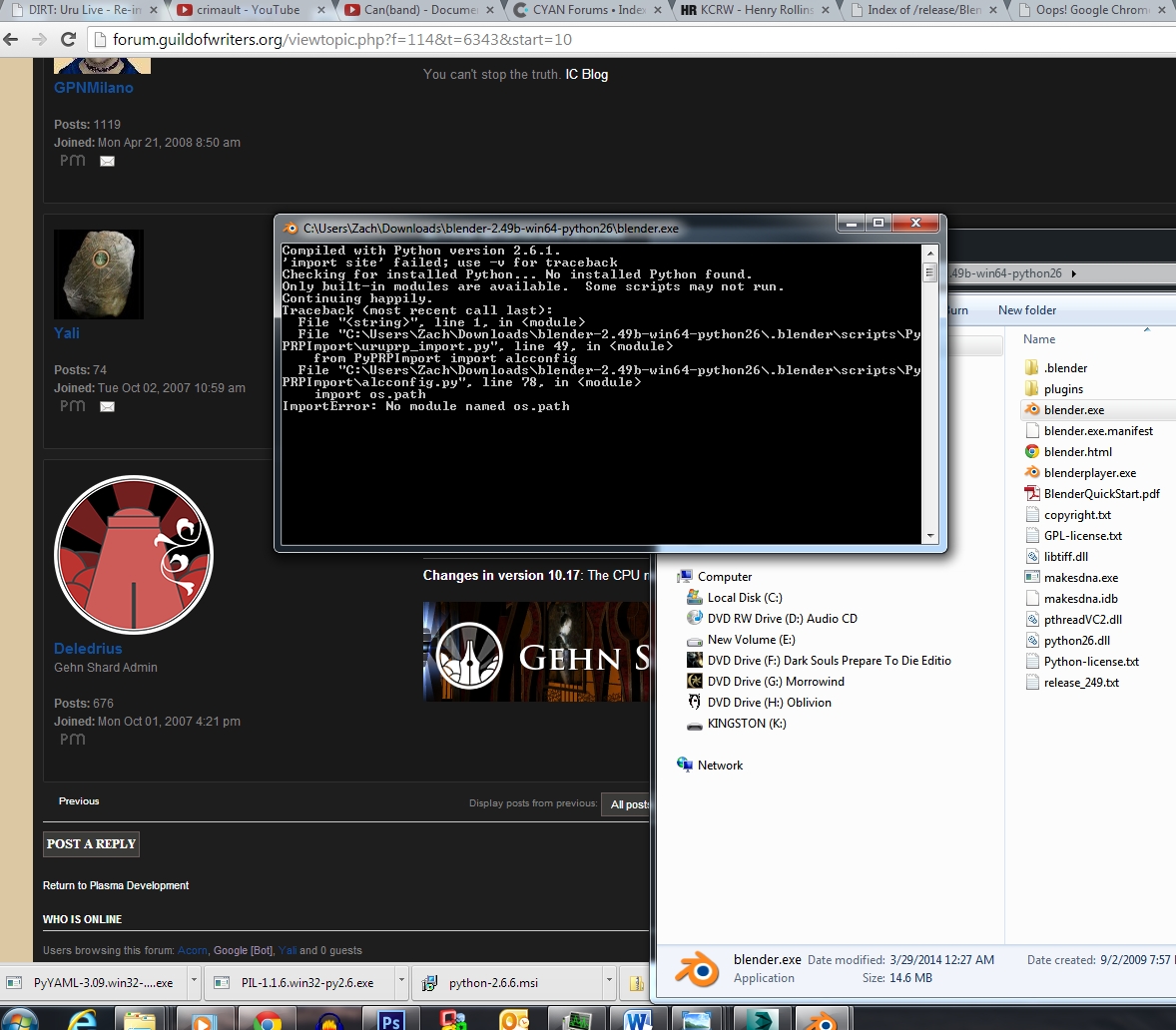Click the Chrome address bar URL field
Image resolution: width=1176 pixels, height=1030 pixels.
point(630,39)
